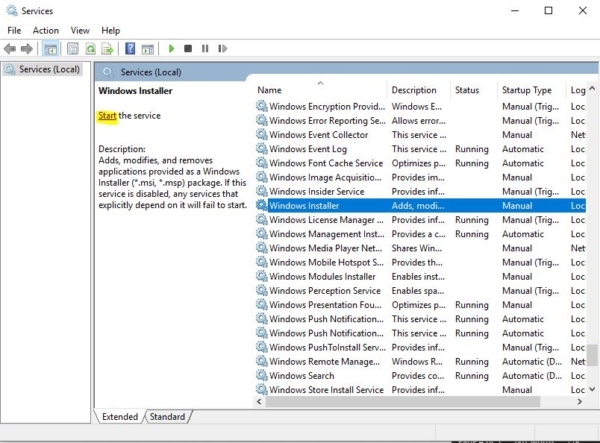Click Enables spa... description text
The width and height of the screenshot is (600, 443).
417,291
